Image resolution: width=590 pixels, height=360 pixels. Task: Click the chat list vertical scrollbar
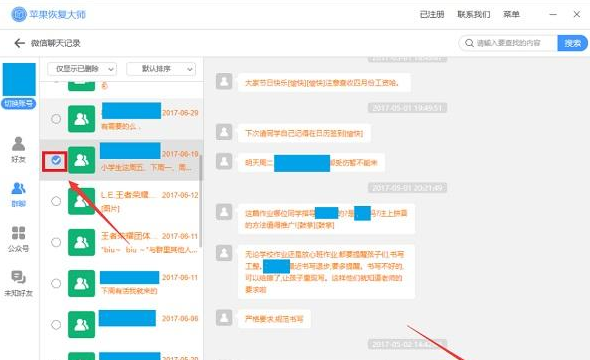pyautogui.click(x=201, y=201)
